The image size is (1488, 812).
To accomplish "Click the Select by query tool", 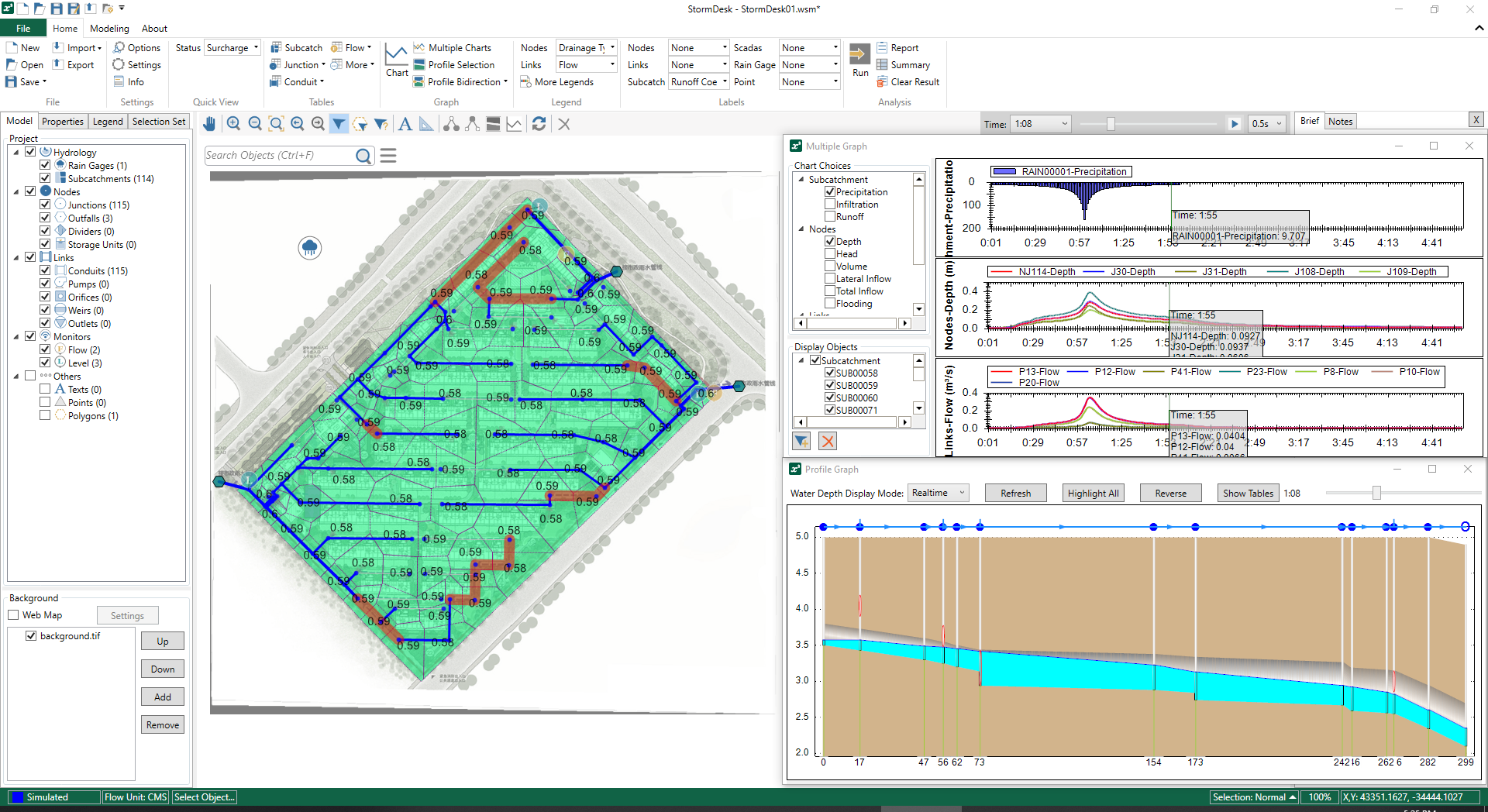I will click(381, 124).
